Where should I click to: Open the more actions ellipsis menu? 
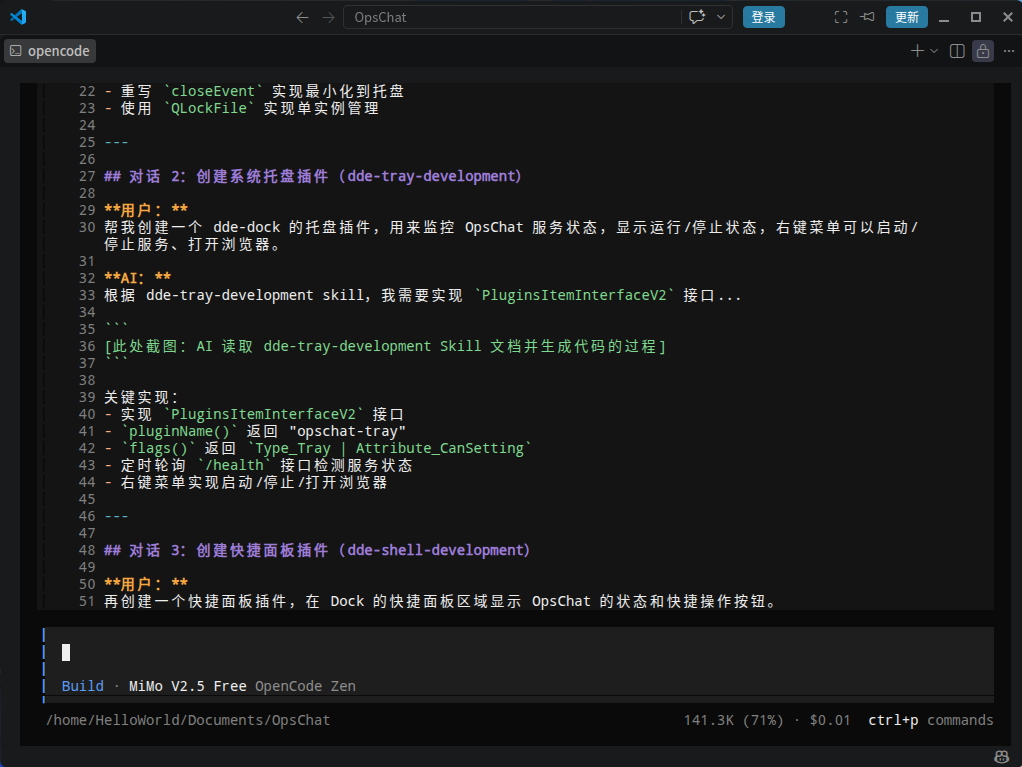tap(1009, 51)
